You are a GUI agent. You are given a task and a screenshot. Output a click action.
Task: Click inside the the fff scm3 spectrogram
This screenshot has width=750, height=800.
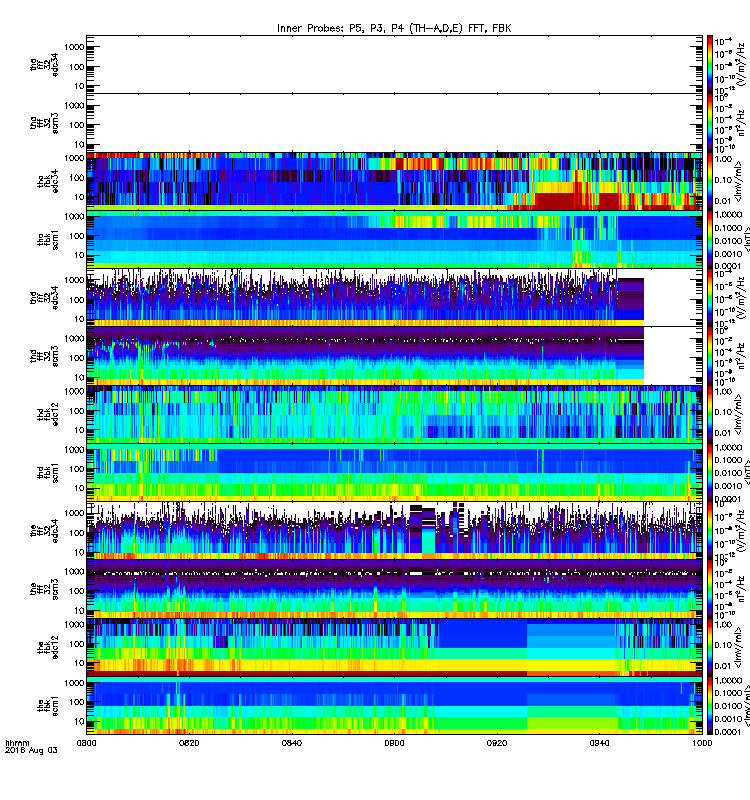tap(394, 589)
